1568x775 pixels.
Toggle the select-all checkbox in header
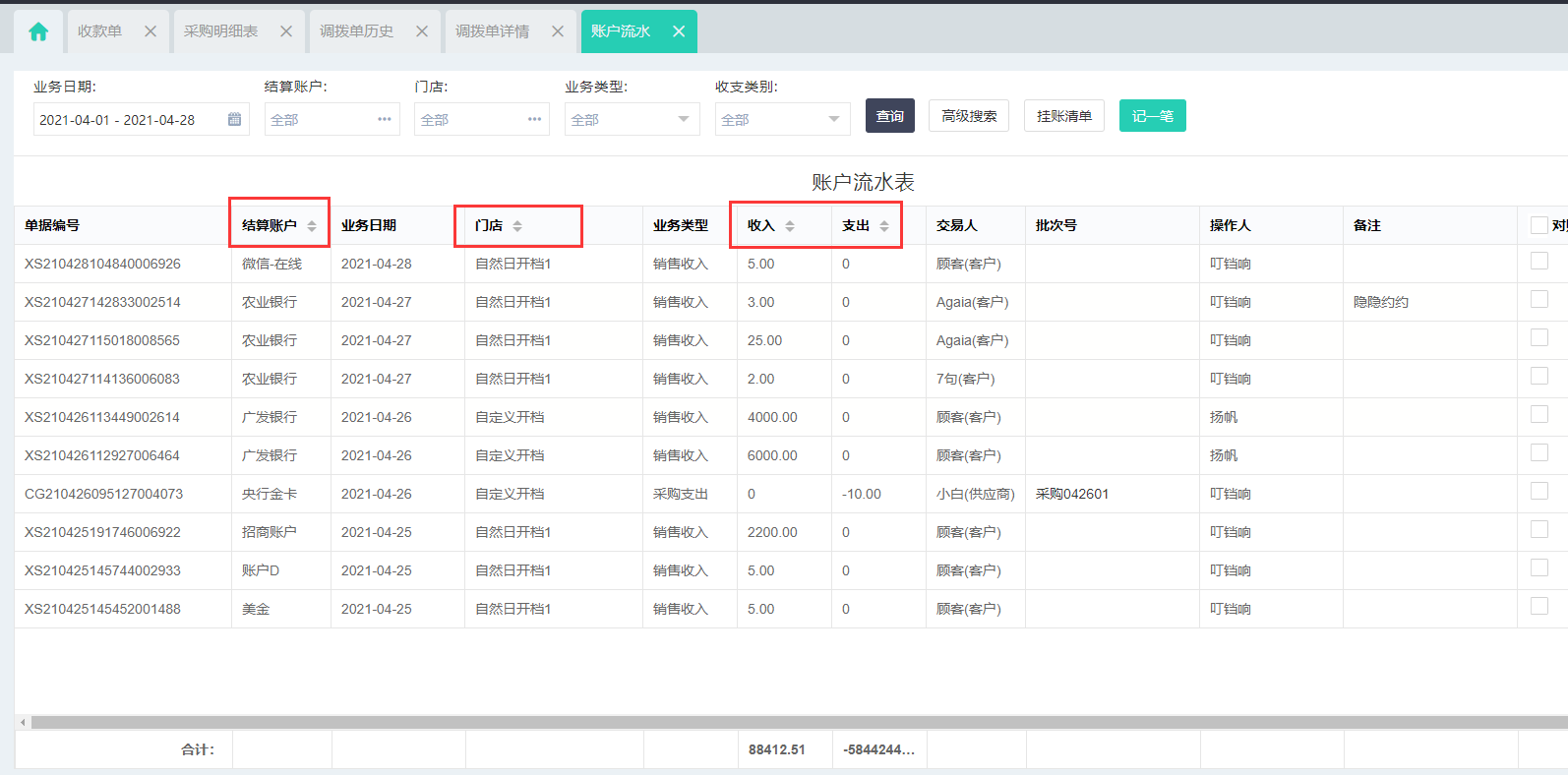tap(1539, 225)
